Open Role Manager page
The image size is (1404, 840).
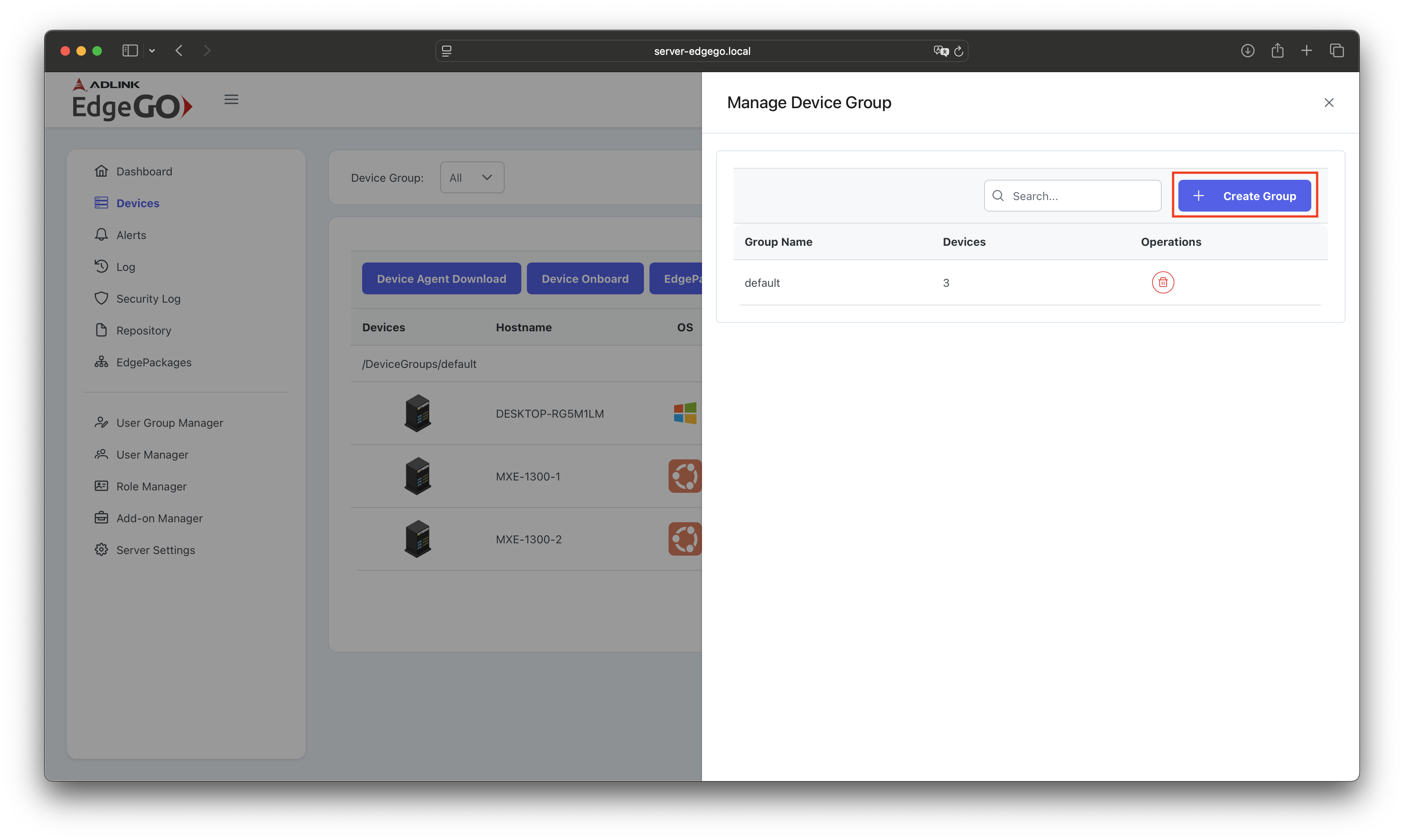coord(151,486)
